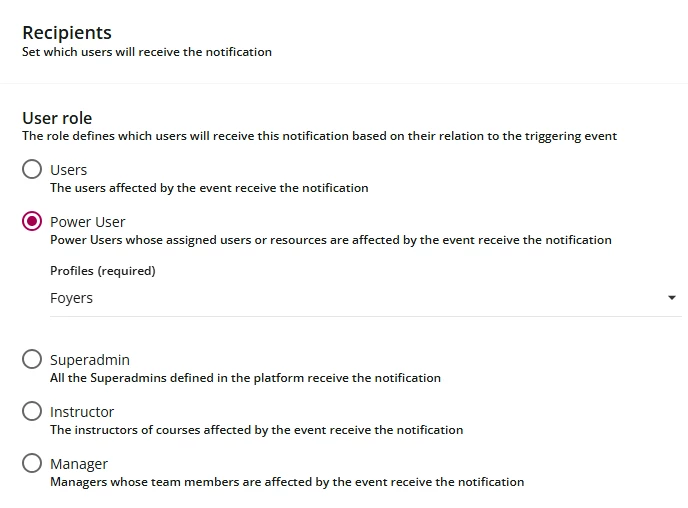
Task: Select the Power User radio button
Action: (x=32, y=221)
